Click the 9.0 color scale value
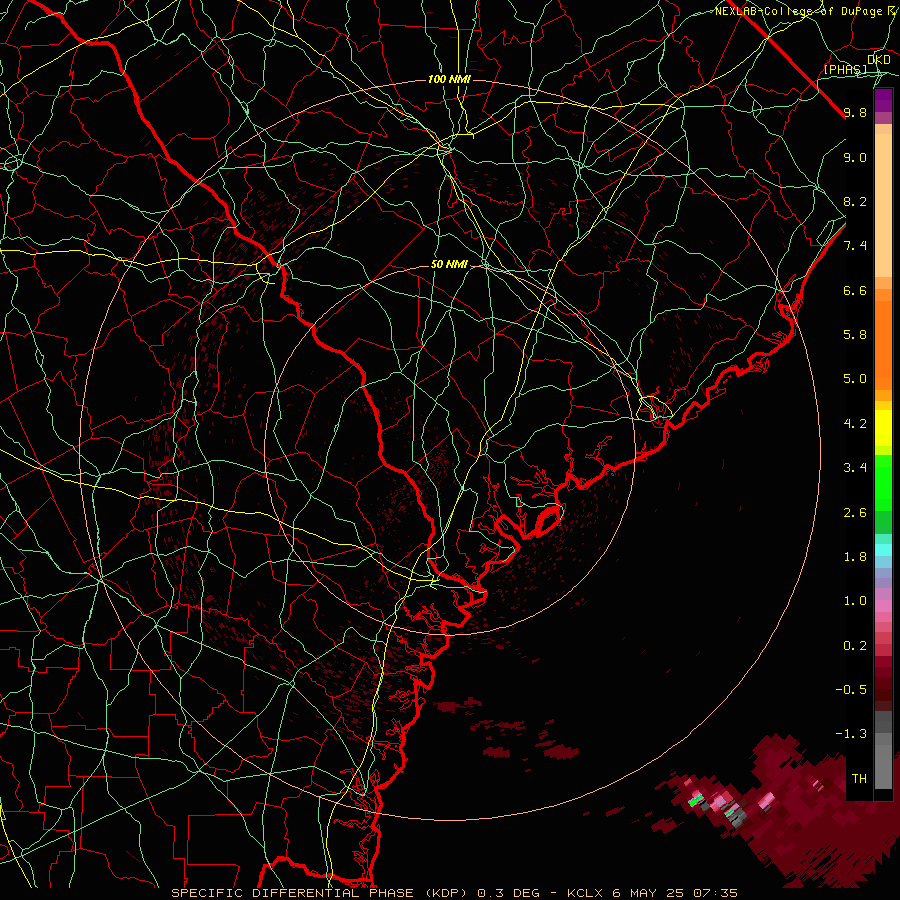This screenshot has height=900, width=900. pos(855,157)
